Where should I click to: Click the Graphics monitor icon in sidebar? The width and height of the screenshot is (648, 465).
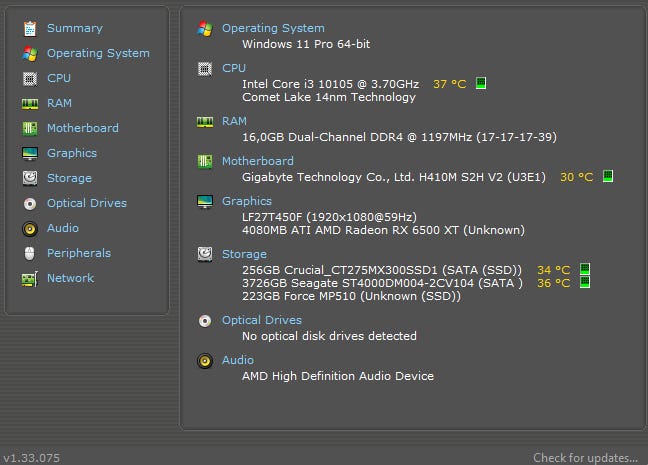(x=29, y=153)
